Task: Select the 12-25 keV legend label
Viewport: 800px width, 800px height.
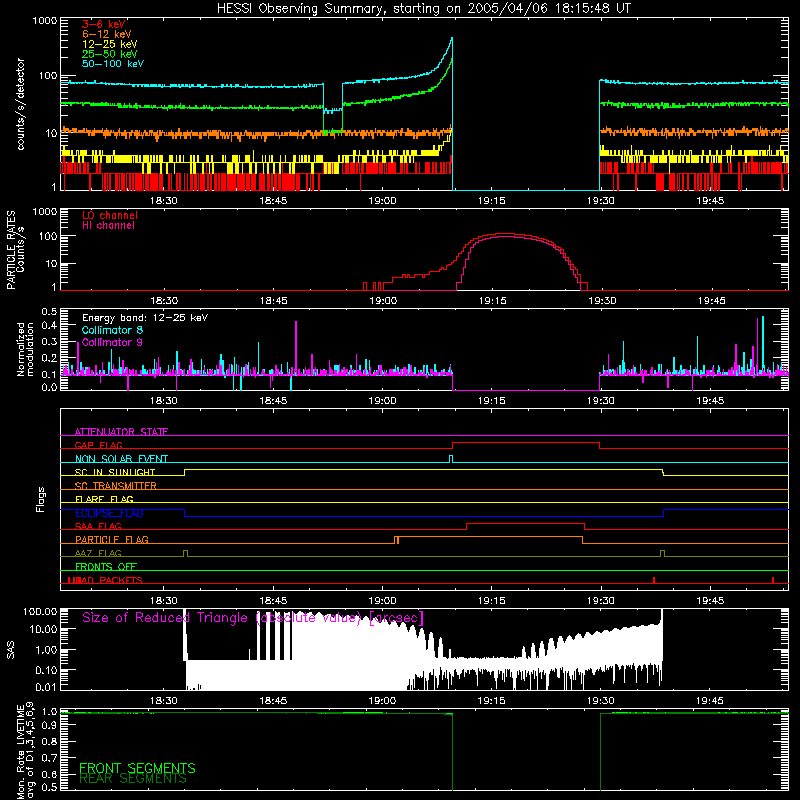Action: [110, 44]
